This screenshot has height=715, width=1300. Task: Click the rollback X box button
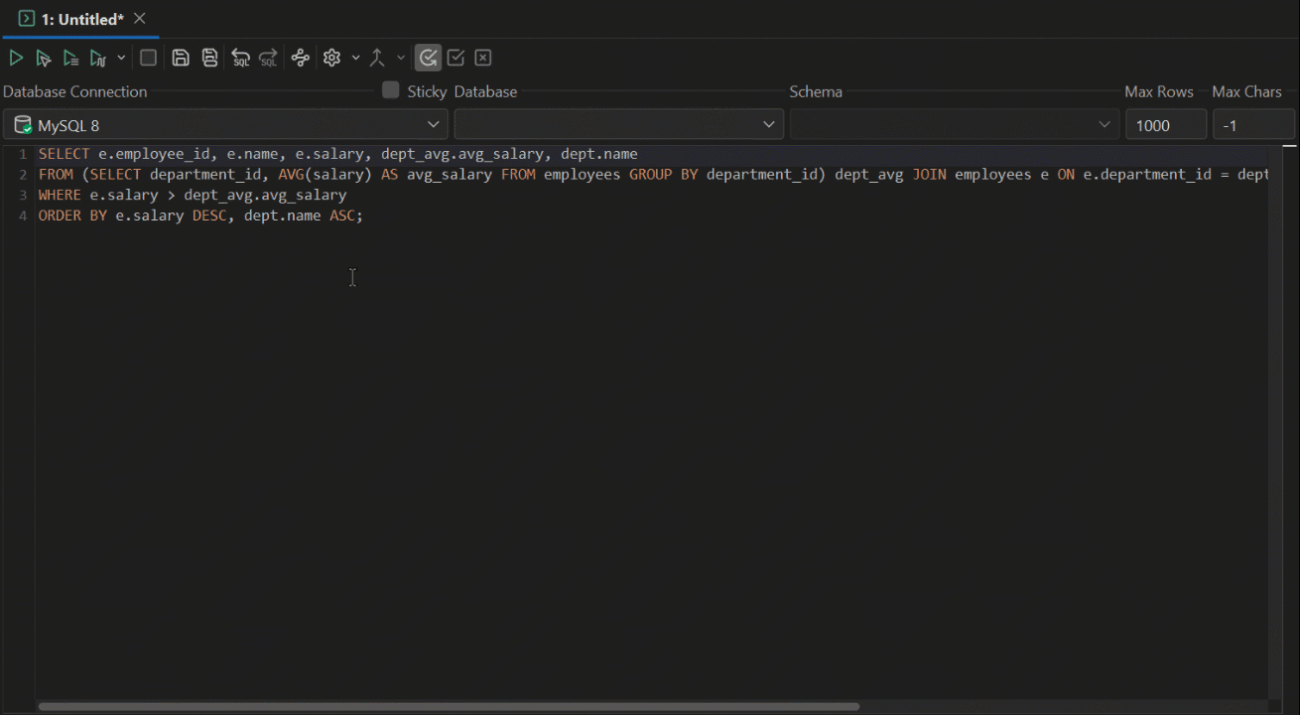click(x=483, y=57)
